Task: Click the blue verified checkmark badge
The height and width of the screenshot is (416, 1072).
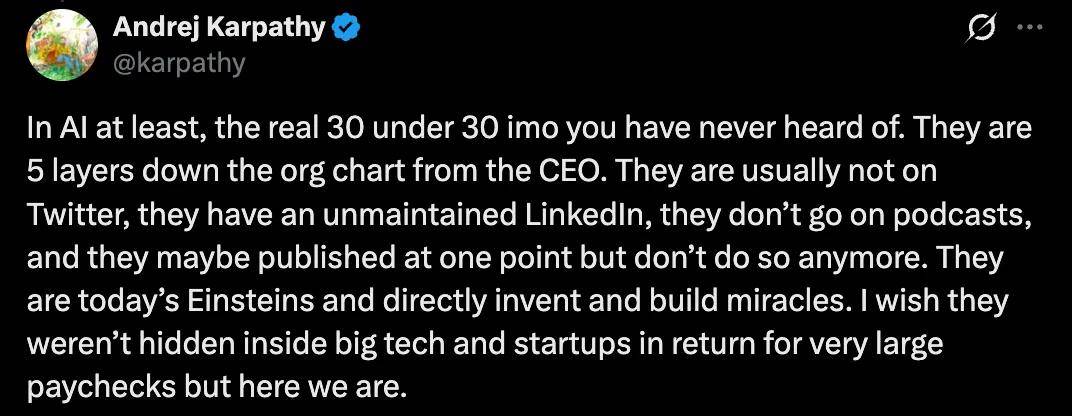Action: point(346,29)
